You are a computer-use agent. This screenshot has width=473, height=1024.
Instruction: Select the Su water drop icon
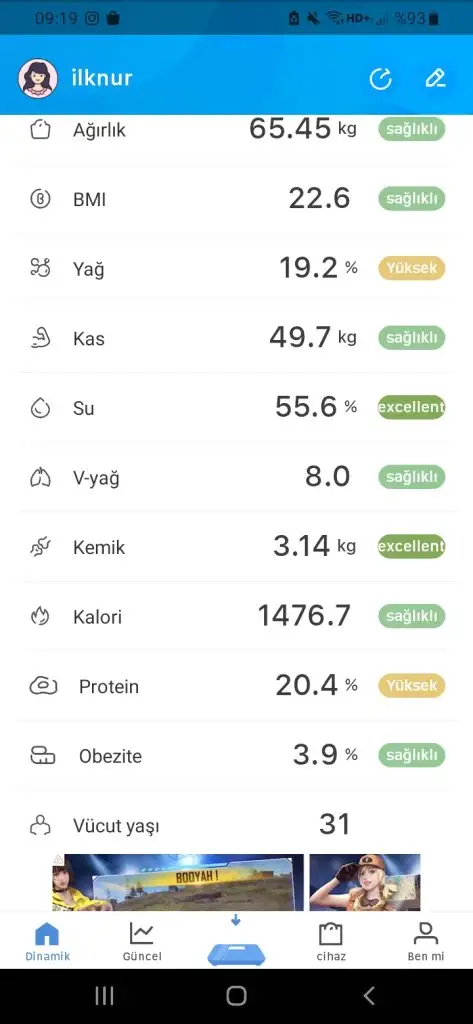coord(41,408)
